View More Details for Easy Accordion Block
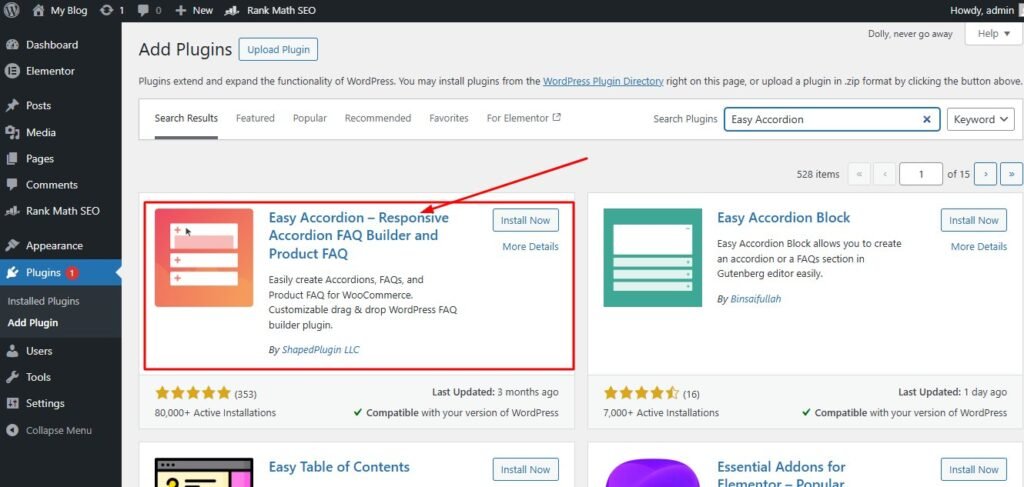This screenshot has height=487, width=1024. pos(979,247)
